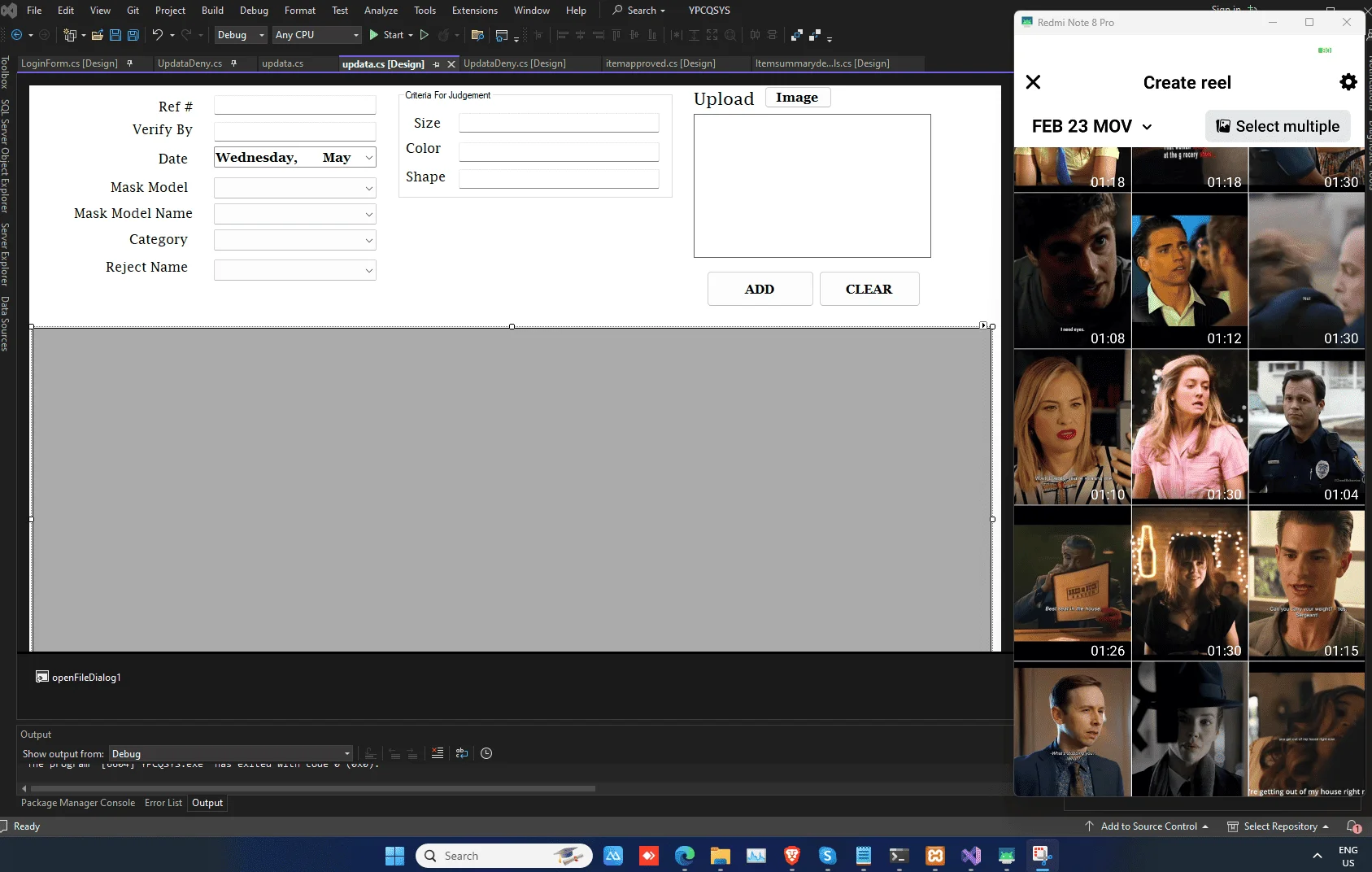Open the FEB 23 MOV album dropdown

coord(1092,126)
